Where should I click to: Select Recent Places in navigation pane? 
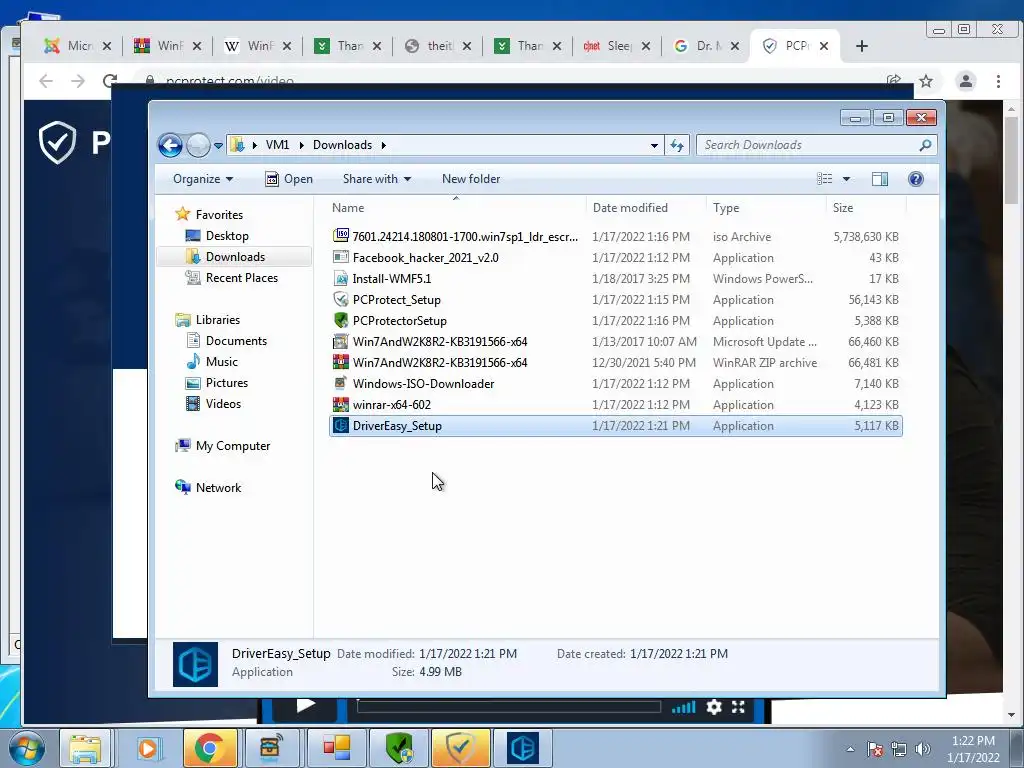tap(242, 278)
